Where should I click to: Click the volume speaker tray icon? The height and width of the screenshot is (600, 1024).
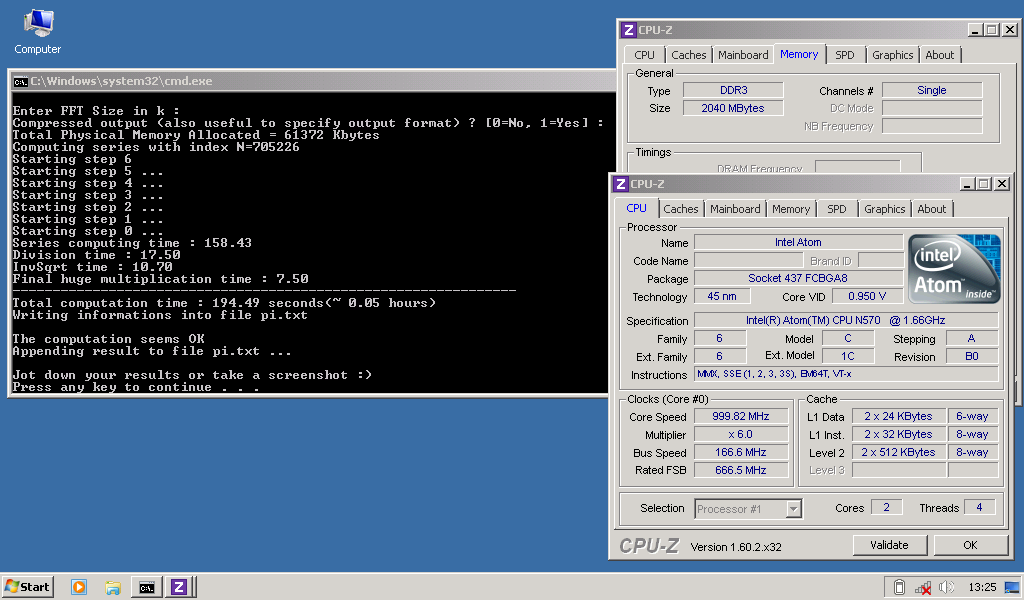pos(946,587)
